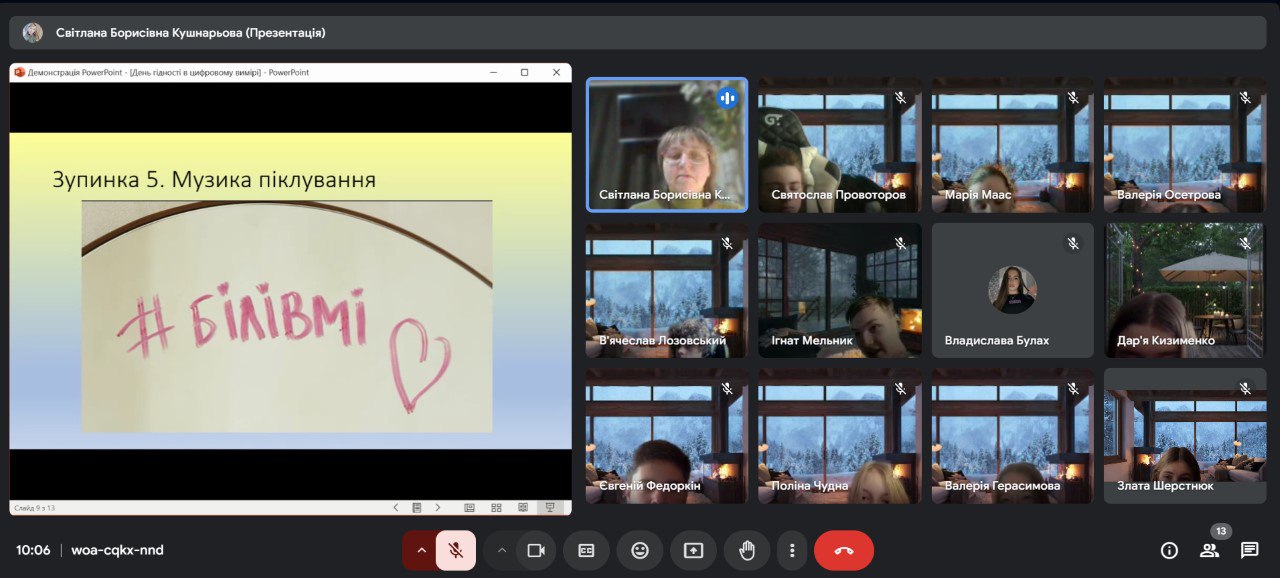Unmute the microphone in the call toolbar
1280x578 pixels.
tap(455, 550)
